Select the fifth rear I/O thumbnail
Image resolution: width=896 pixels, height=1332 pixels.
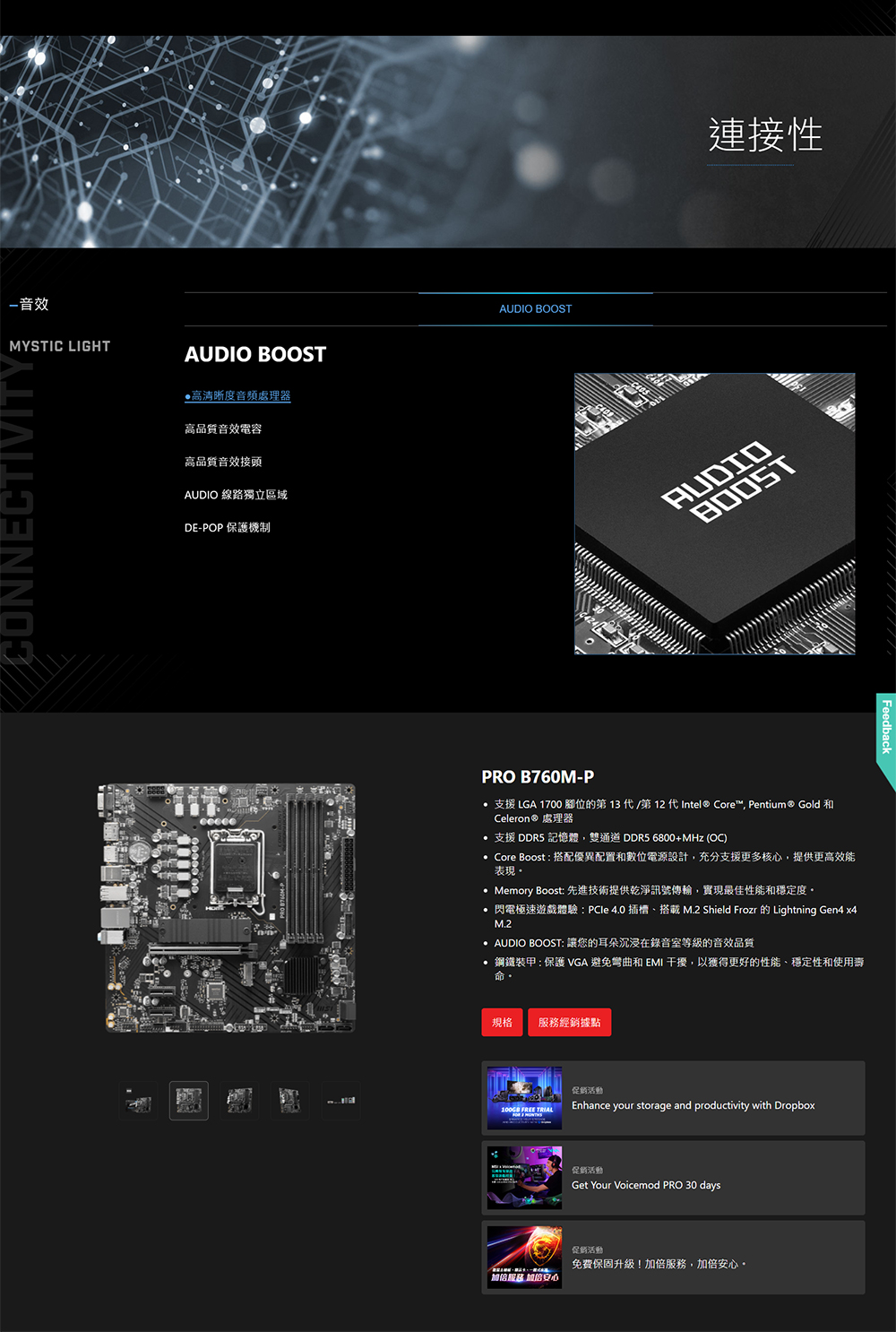tap(340, 1101)
